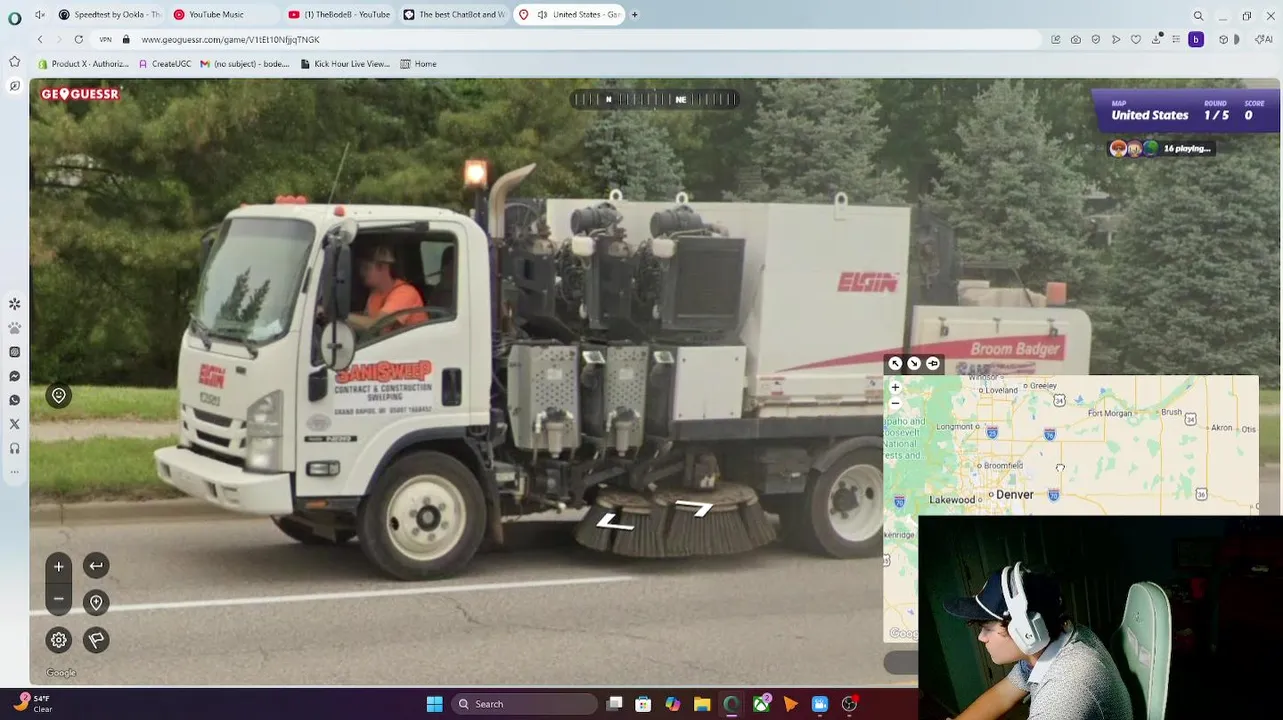Zoom in the street view with plus button

(59, 567)
